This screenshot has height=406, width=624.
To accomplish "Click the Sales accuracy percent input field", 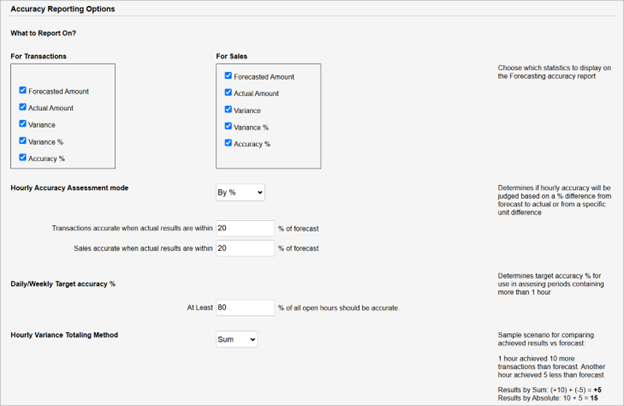I will [245, 248].
